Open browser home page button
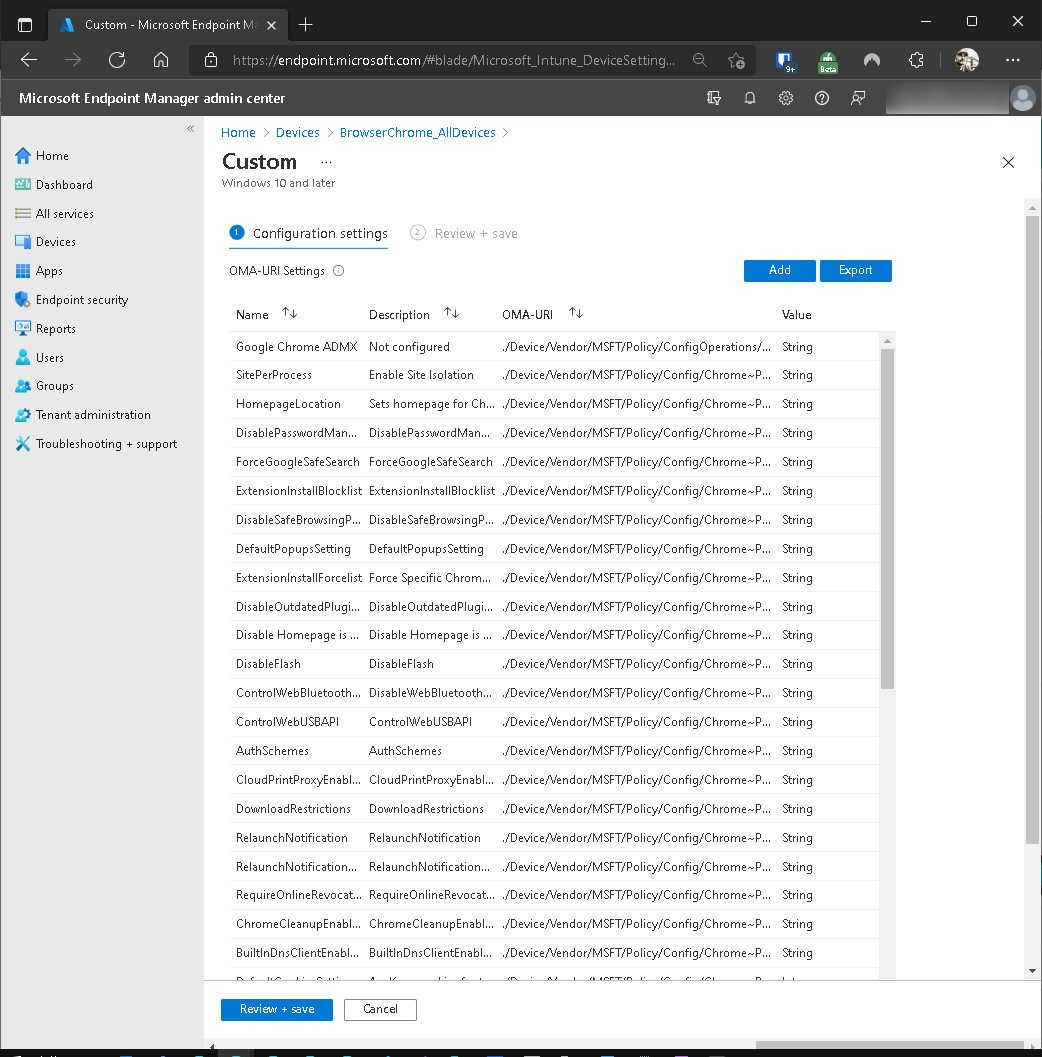1042x1057 pixels. pyautogui.click(x=161, y=60)
